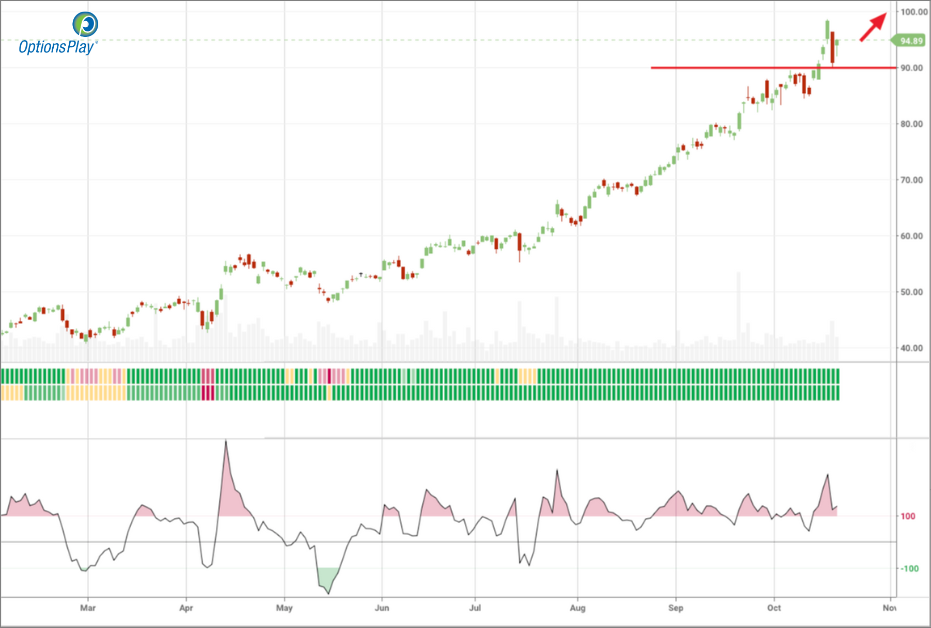Select the green shaded oscillator dip in May
The width and height of the screenshot is (931, 628).
click(x=326, y=578)
